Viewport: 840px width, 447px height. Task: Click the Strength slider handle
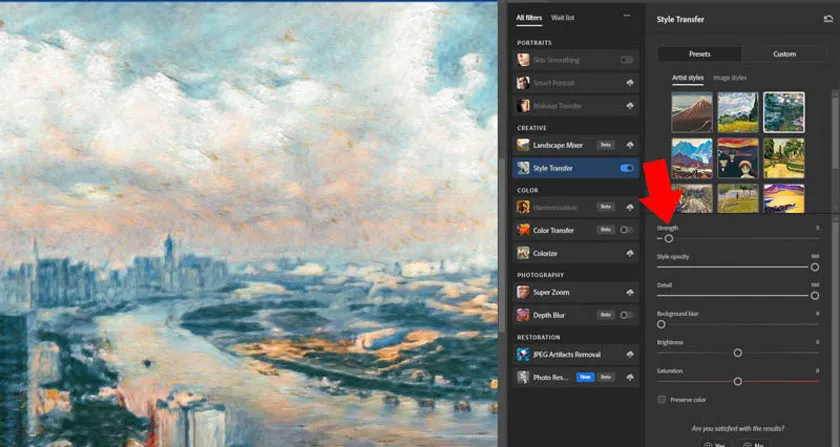(x=669, y=238)
